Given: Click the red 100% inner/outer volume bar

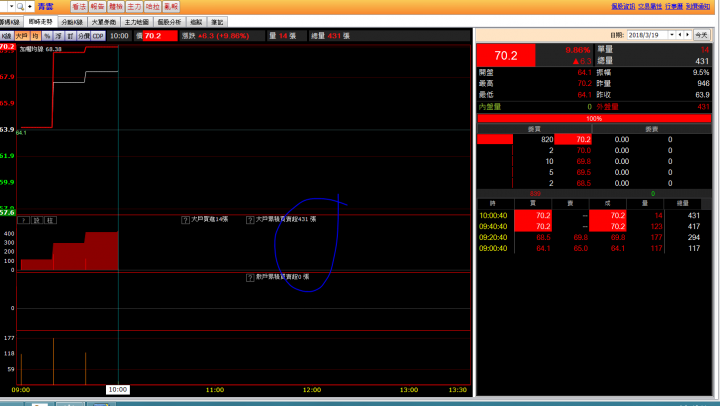Looking at the screenshot, I should pos(594,118).
